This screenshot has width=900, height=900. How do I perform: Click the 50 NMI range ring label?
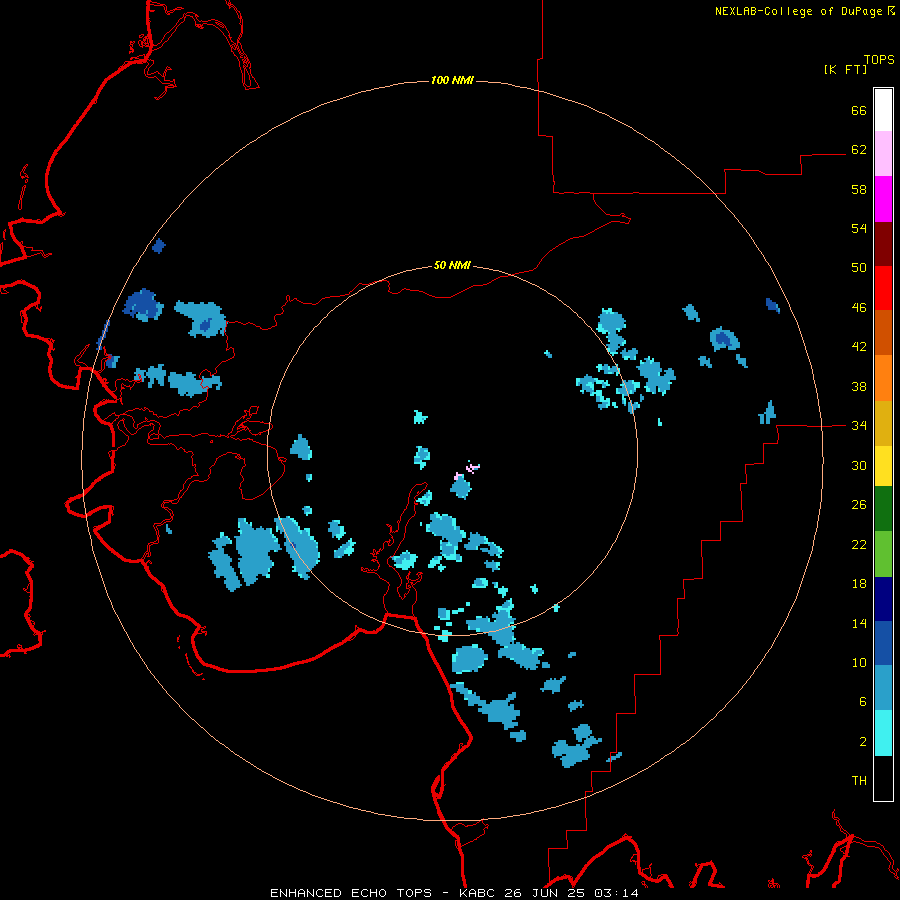pyautogui.click(x=452, y=265)
